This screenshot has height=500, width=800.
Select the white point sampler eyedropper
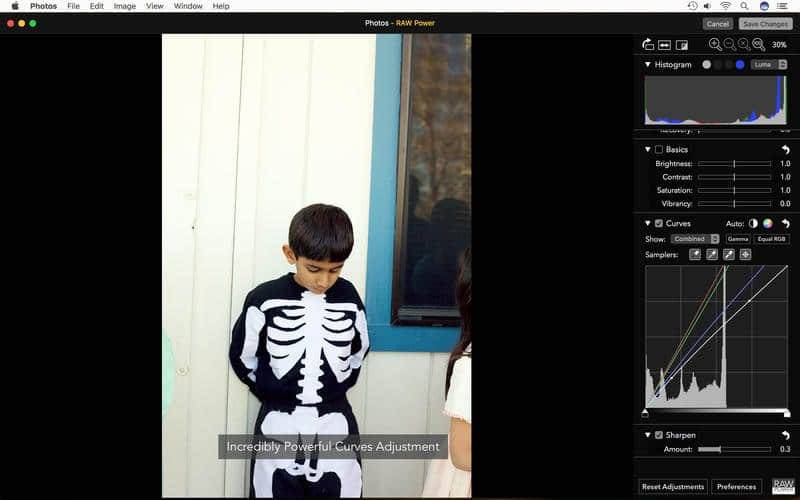coord(729,255)
